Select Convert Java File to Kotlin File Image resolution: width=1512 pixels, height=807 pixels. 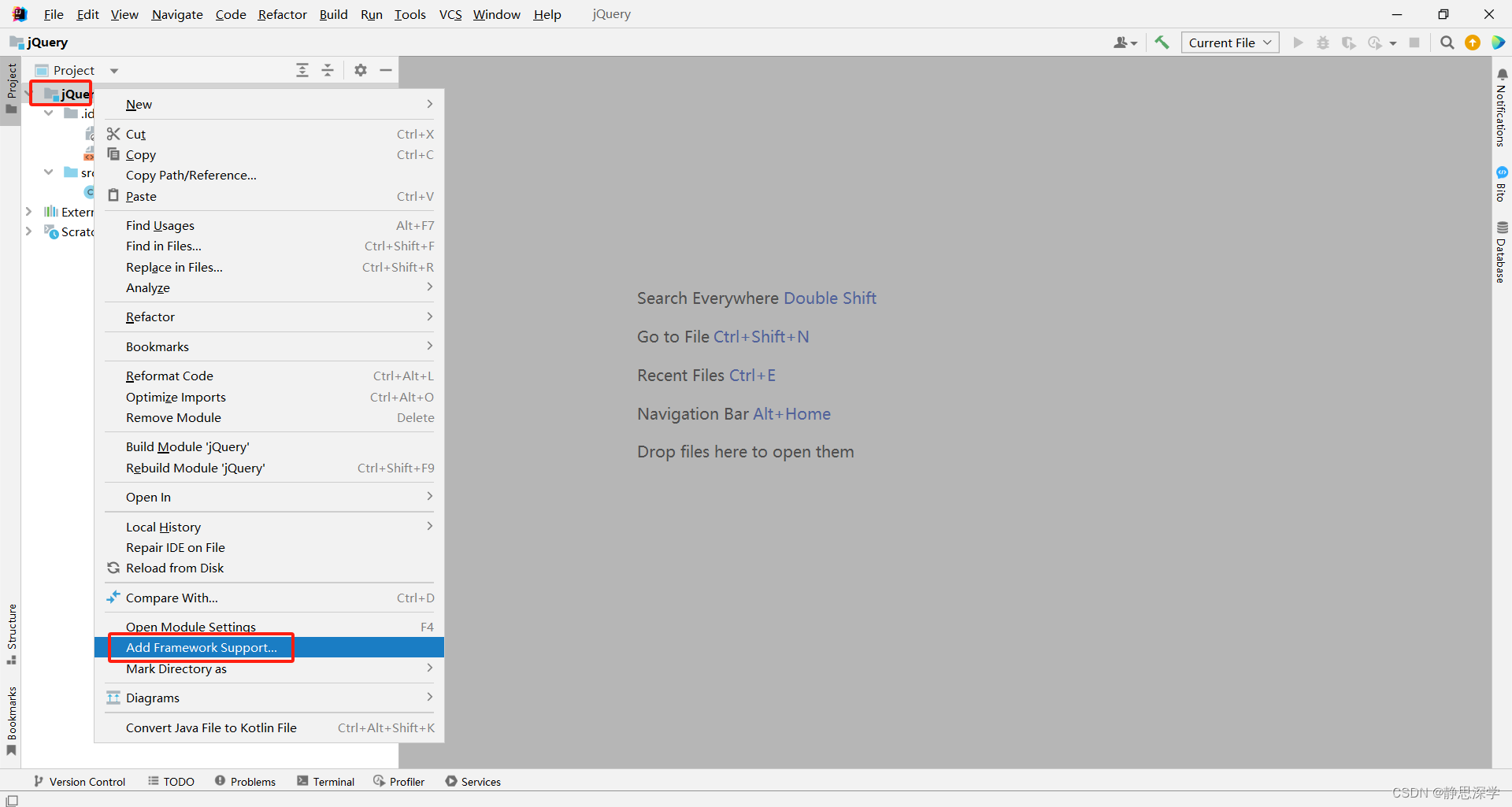point(270,727)
